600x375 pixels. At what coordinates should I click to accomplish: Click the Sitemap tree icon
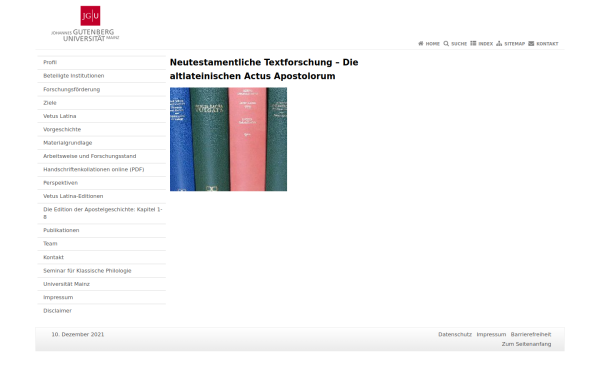pos(499,44)
